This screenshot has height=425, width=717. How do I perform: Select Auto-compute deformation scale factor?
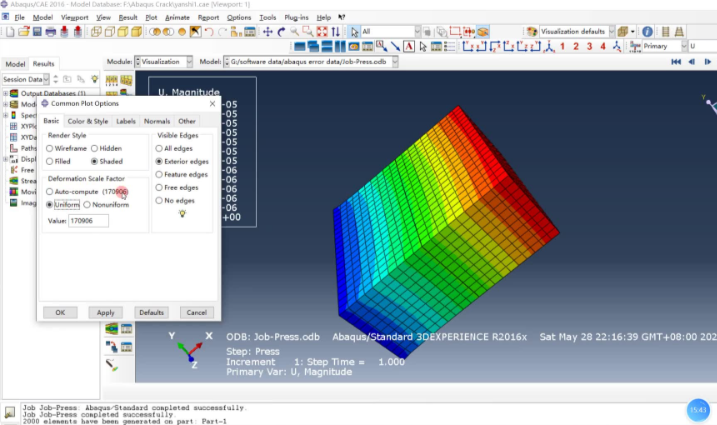tap(50, 191)
